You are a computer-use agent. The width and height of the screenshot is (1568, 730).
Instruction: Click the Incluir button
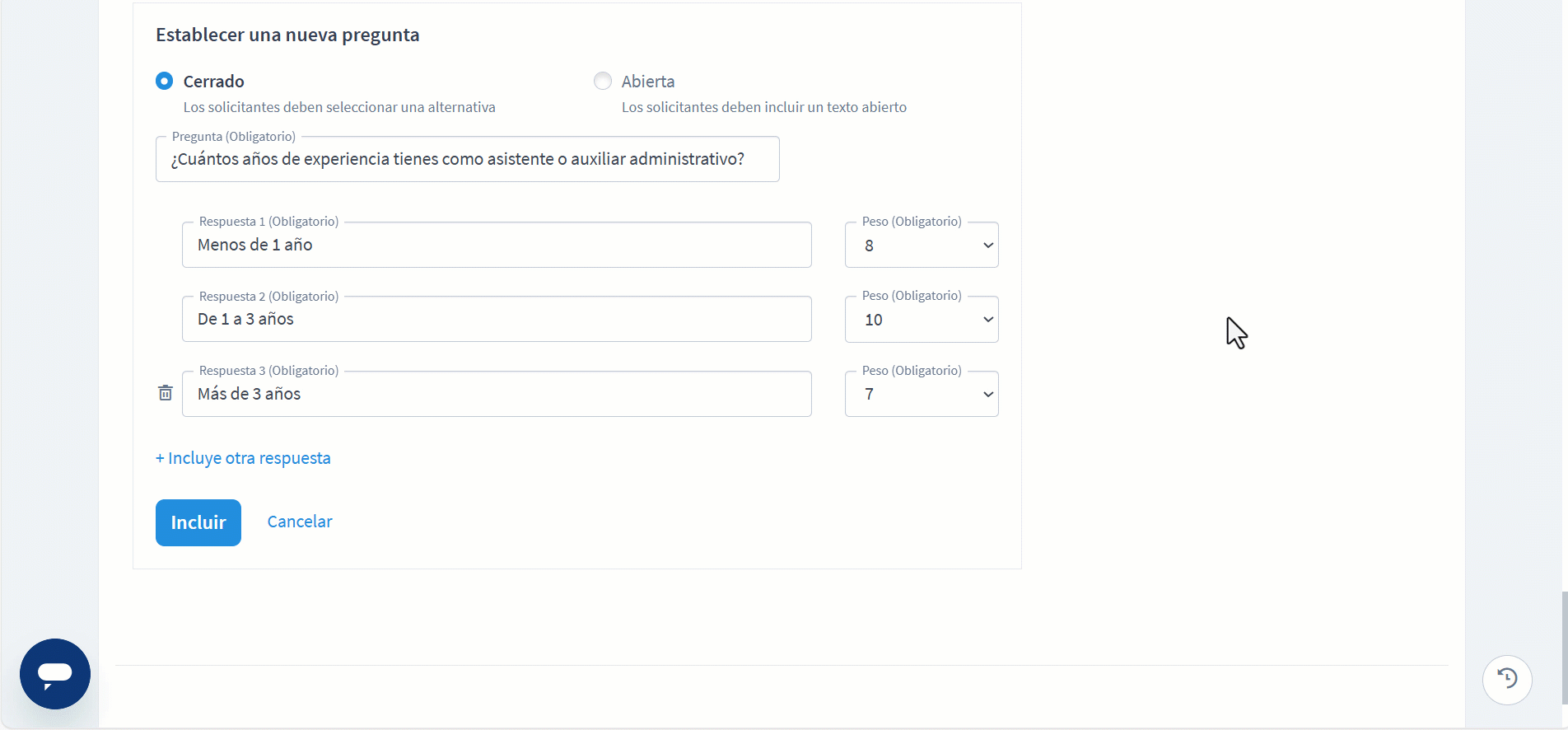(198, 522)
